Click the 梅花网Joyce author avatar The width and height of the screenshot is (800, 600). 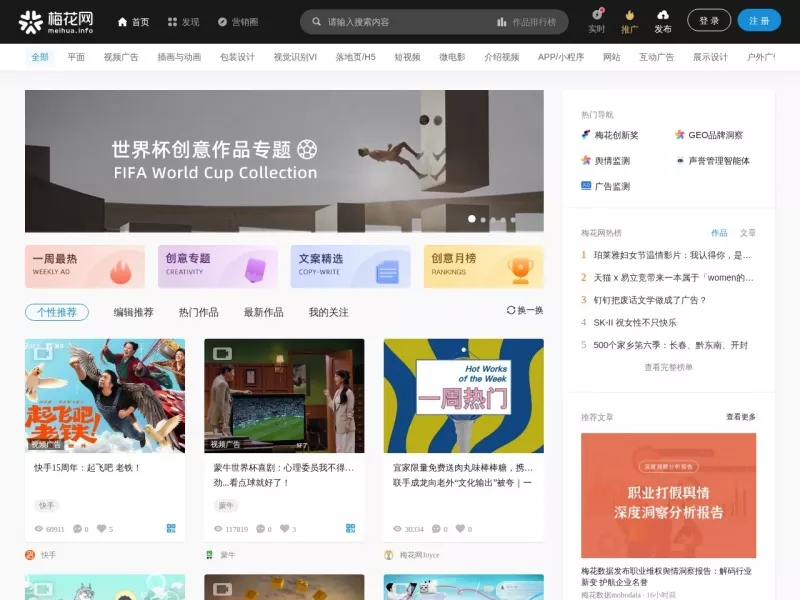(389, 555)
